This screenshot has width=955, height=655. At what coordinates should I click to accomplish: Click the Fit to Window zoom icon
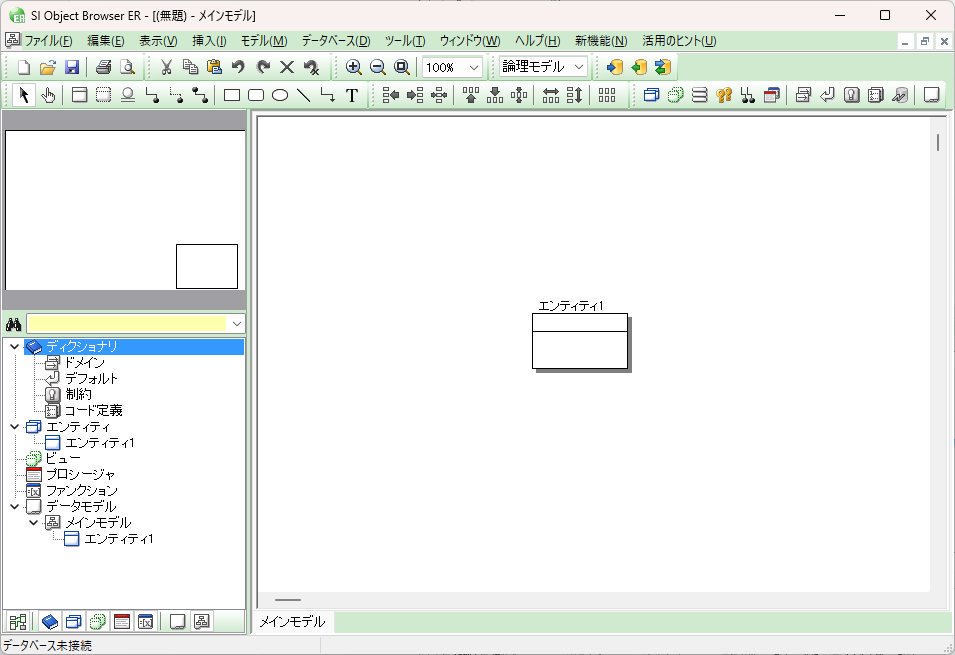click(x=402, y=67)
